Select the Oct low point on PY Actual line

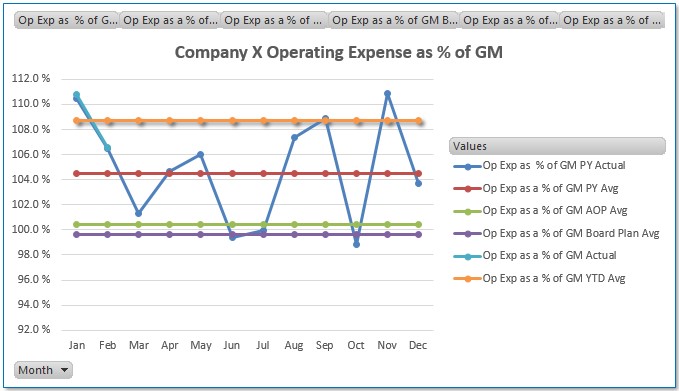(x=356, y=245)
